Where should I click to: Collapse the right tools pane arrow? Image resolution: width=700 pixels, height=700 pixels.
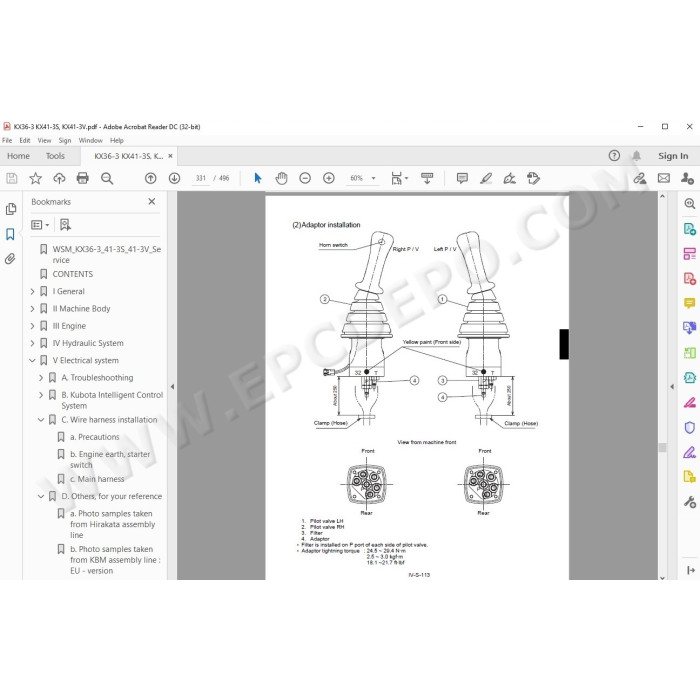click(672, 387)
